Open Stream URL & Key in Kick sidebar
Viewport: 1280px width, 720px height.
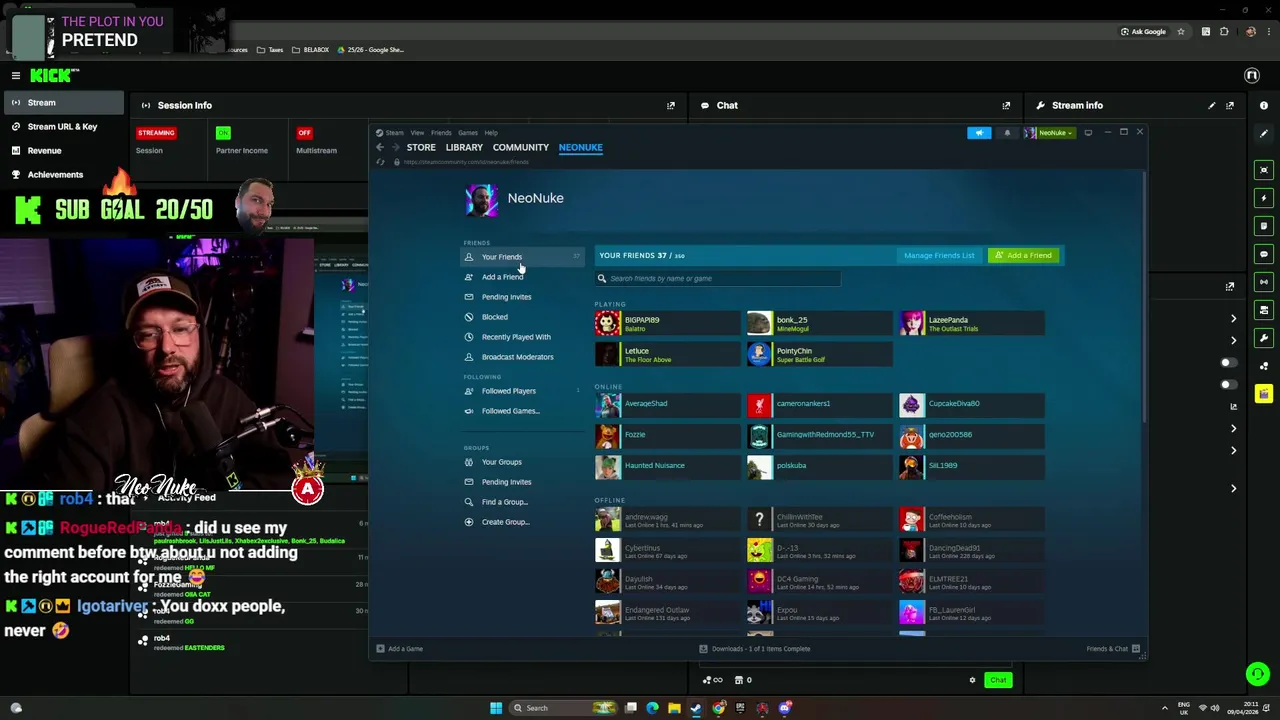pos(62,126)
